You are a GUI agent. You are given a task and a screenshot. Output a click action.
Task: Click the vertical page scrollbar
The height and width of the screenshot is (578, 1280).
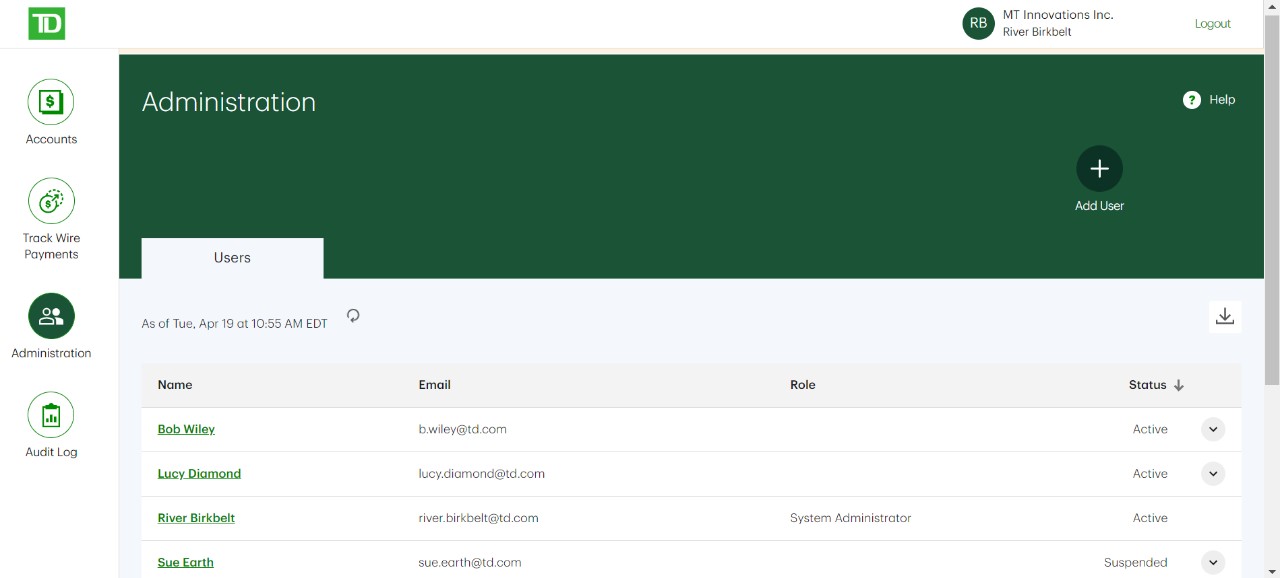point(1271,200)
